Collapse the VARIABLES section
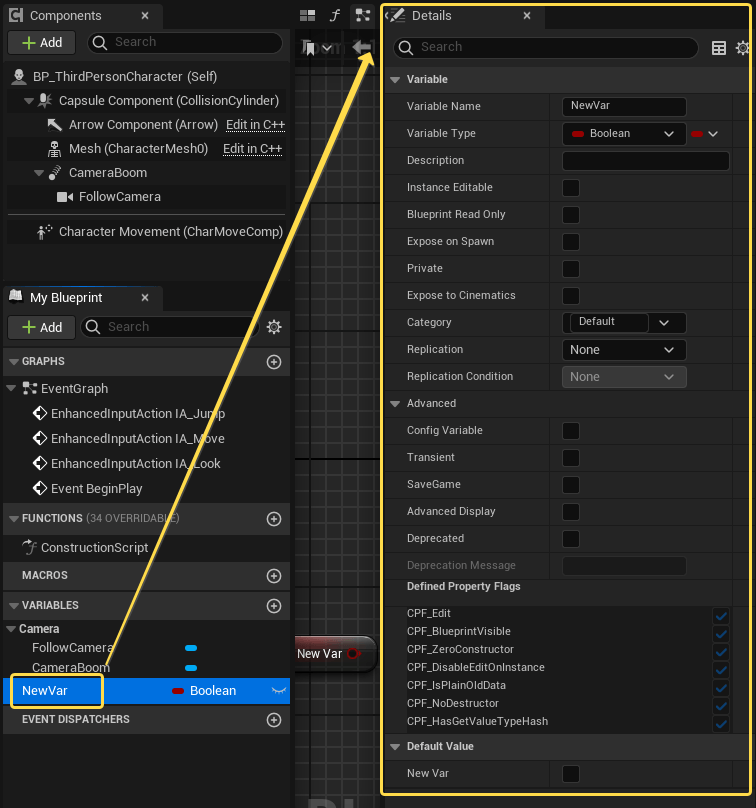Image resolution: width=756 pixels, height=808 pixels. click(14, 605)
